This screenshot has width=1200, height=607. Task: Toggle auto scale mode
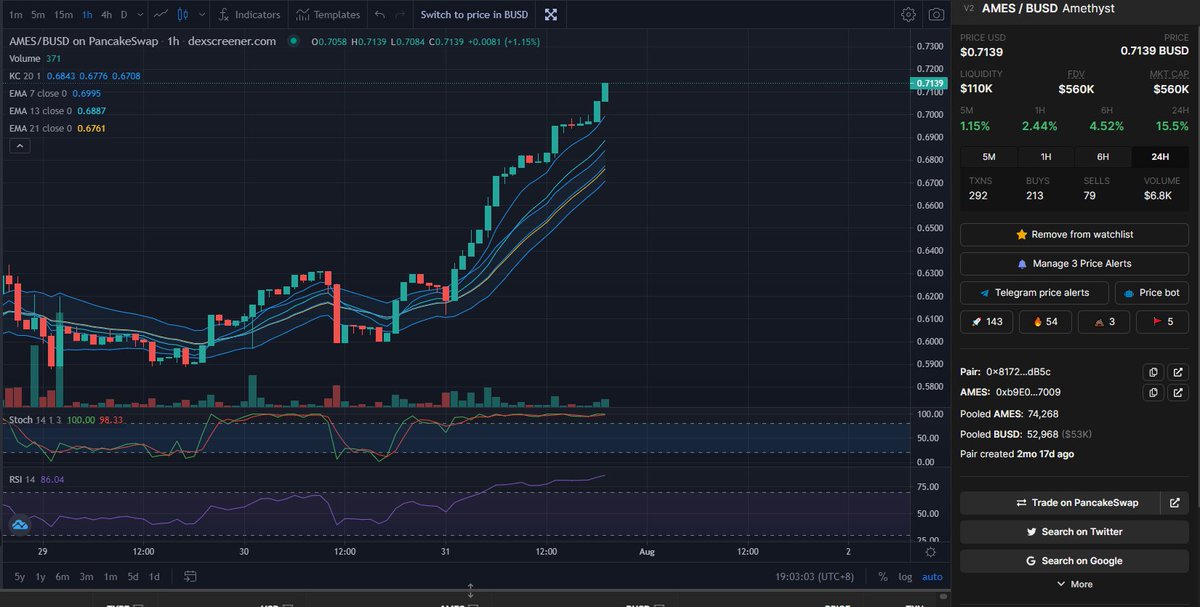pyautogui.click(x=931, y=576)
